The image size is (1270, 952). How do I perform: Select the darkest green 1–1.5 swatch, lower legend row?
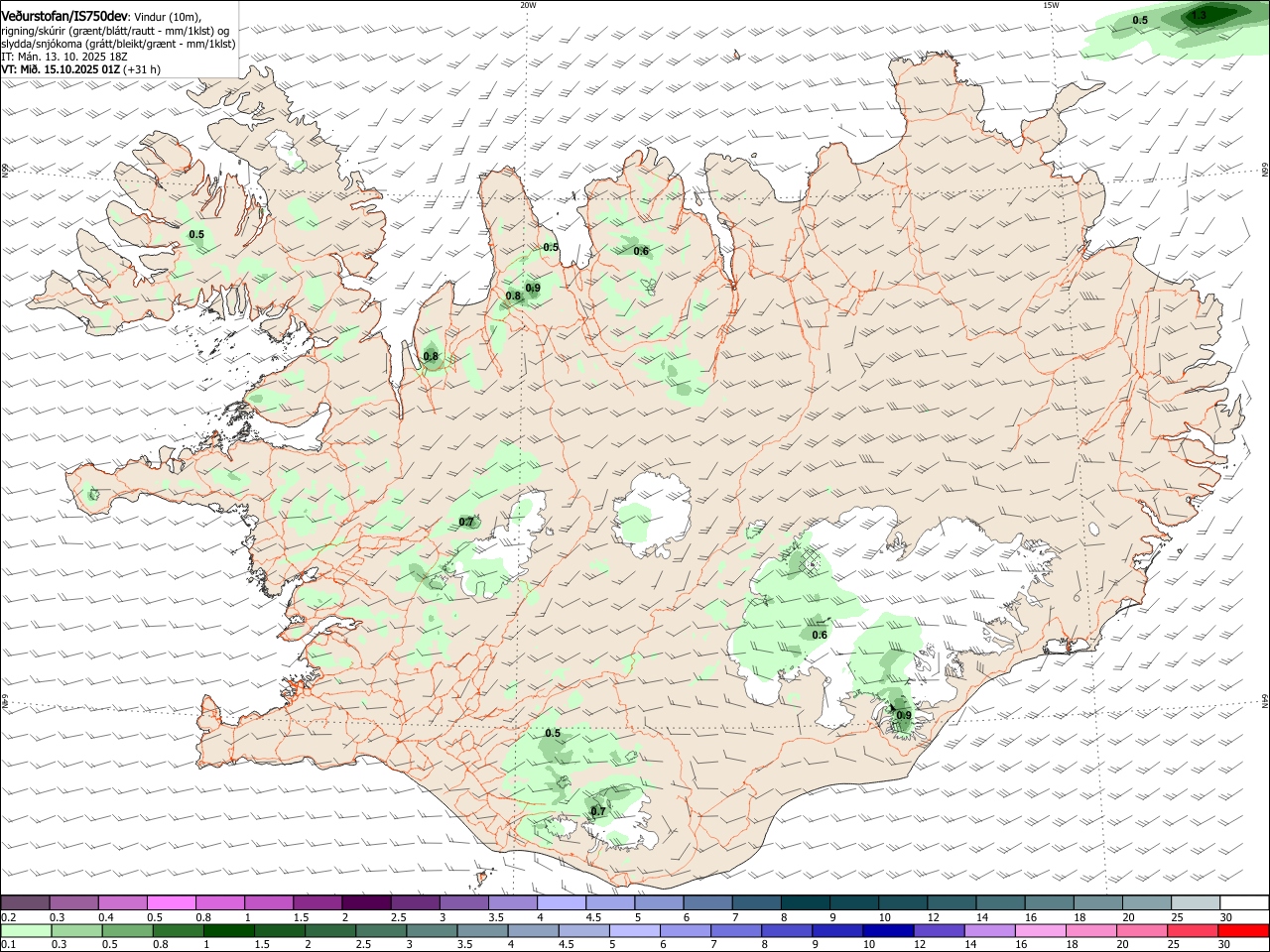228,931
